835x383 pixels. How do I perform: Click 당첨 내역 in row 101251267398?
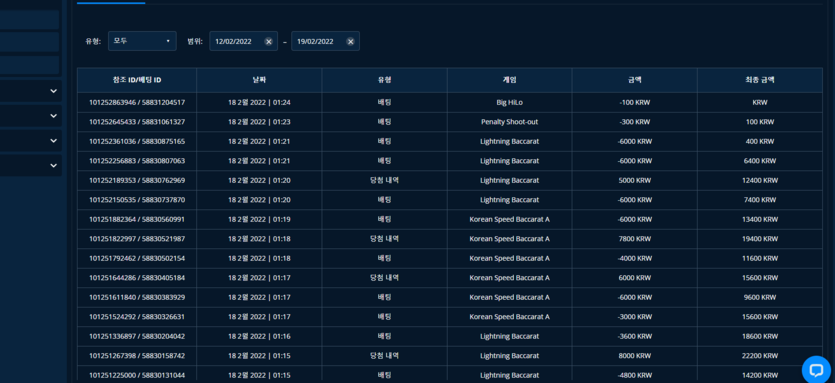point(384,355)
